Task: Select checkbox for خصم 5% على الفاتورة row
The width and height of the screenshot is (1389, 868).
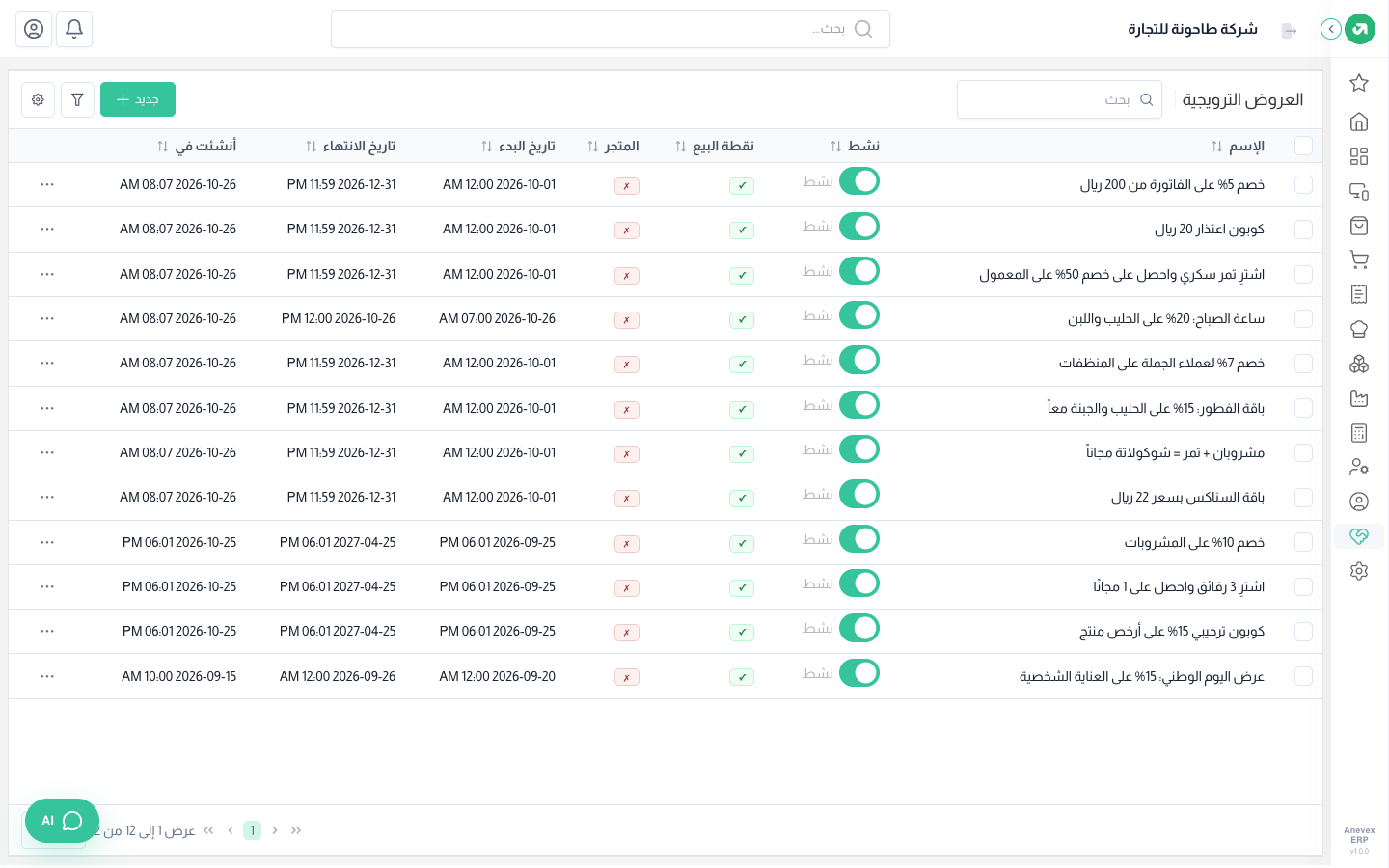Action: 1303,184
